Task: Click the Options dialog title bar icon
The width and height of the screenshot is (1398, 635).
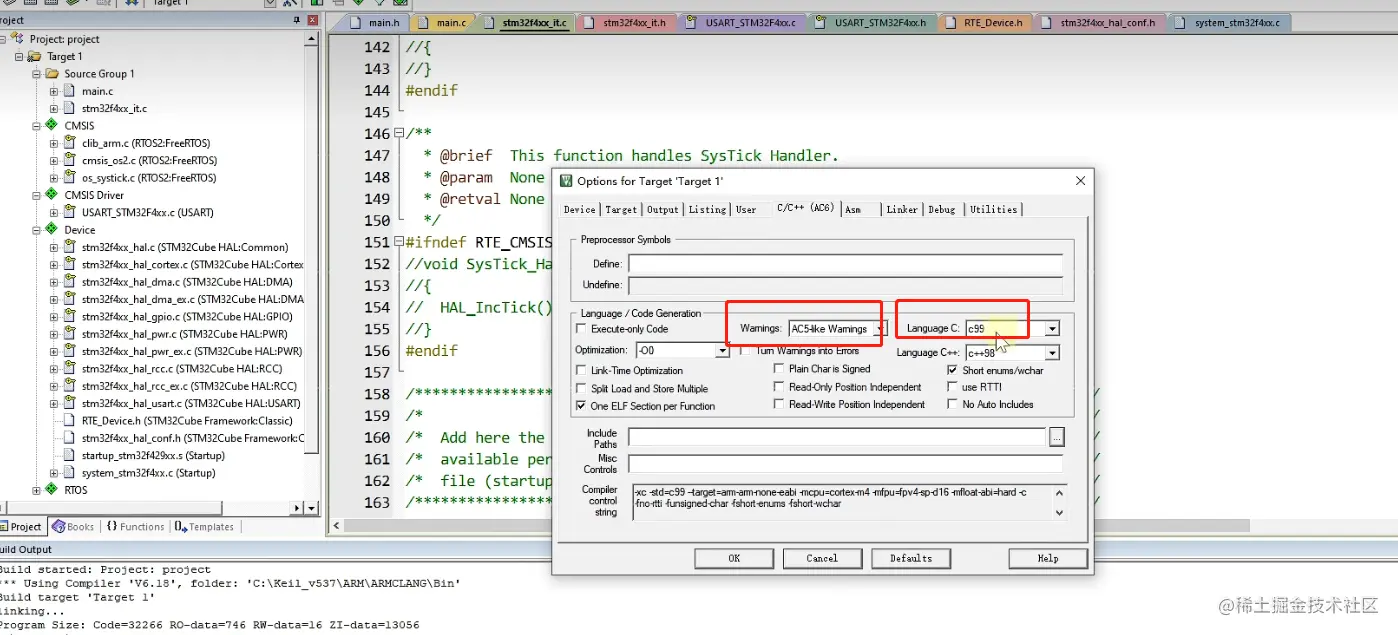Action: pyautogui.click(x=566, y=181)
